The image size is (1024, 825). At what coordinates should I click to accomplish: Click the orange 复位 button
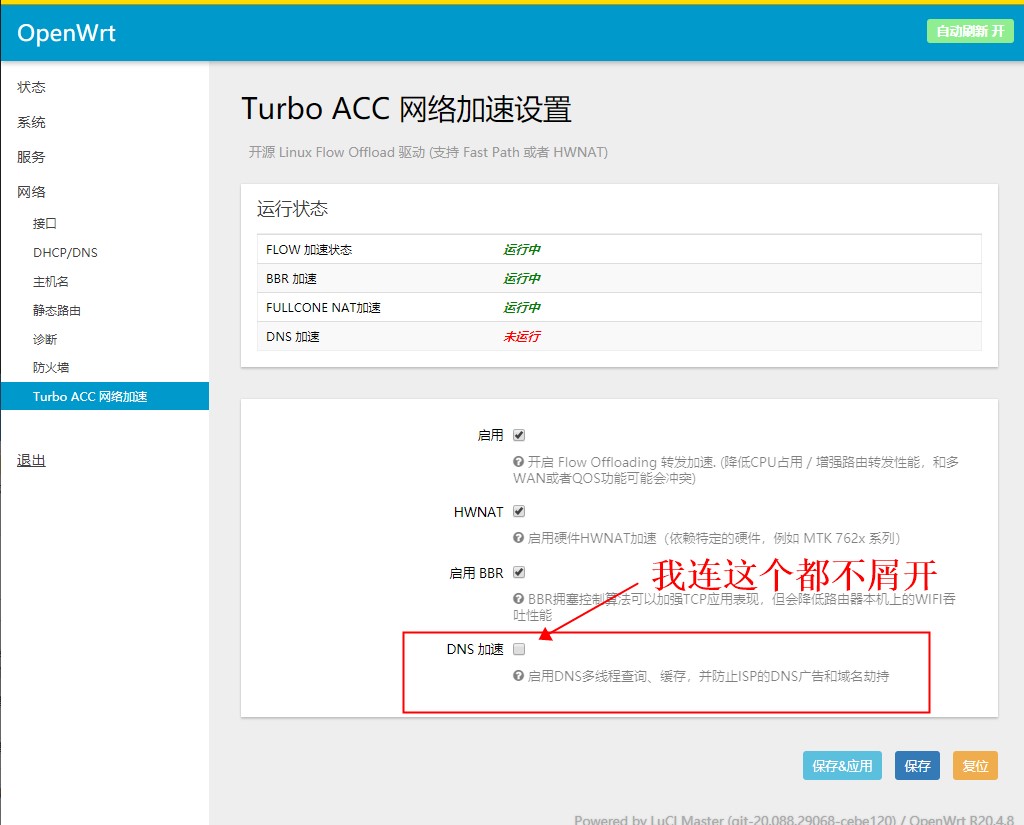(x=975, y=766)
